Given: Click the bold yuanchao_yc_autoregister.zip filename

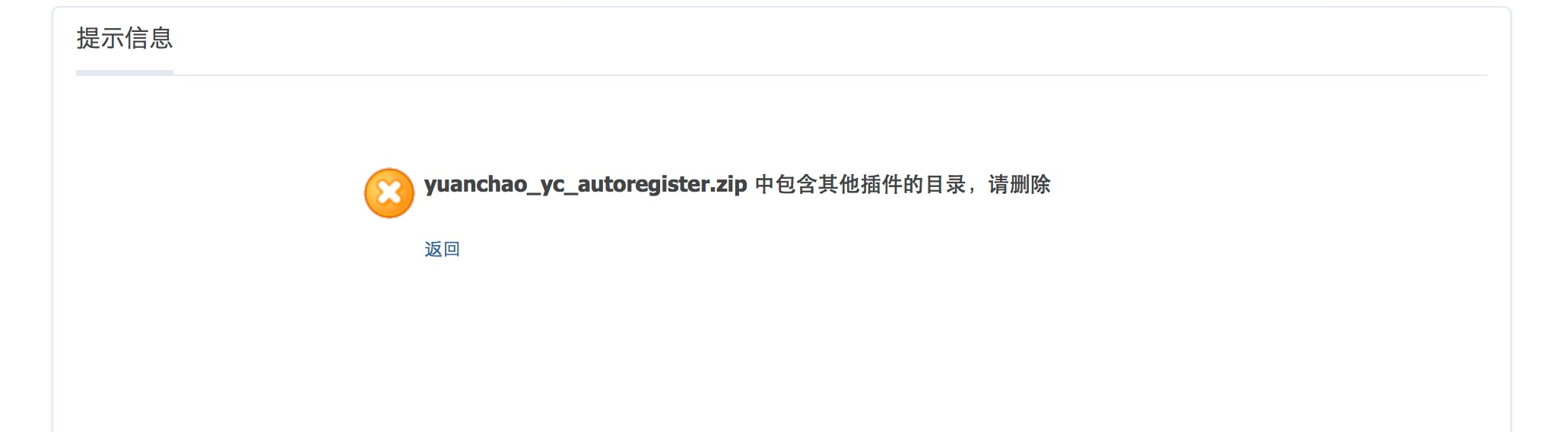Looking at the screenshot, I should 586,184.
